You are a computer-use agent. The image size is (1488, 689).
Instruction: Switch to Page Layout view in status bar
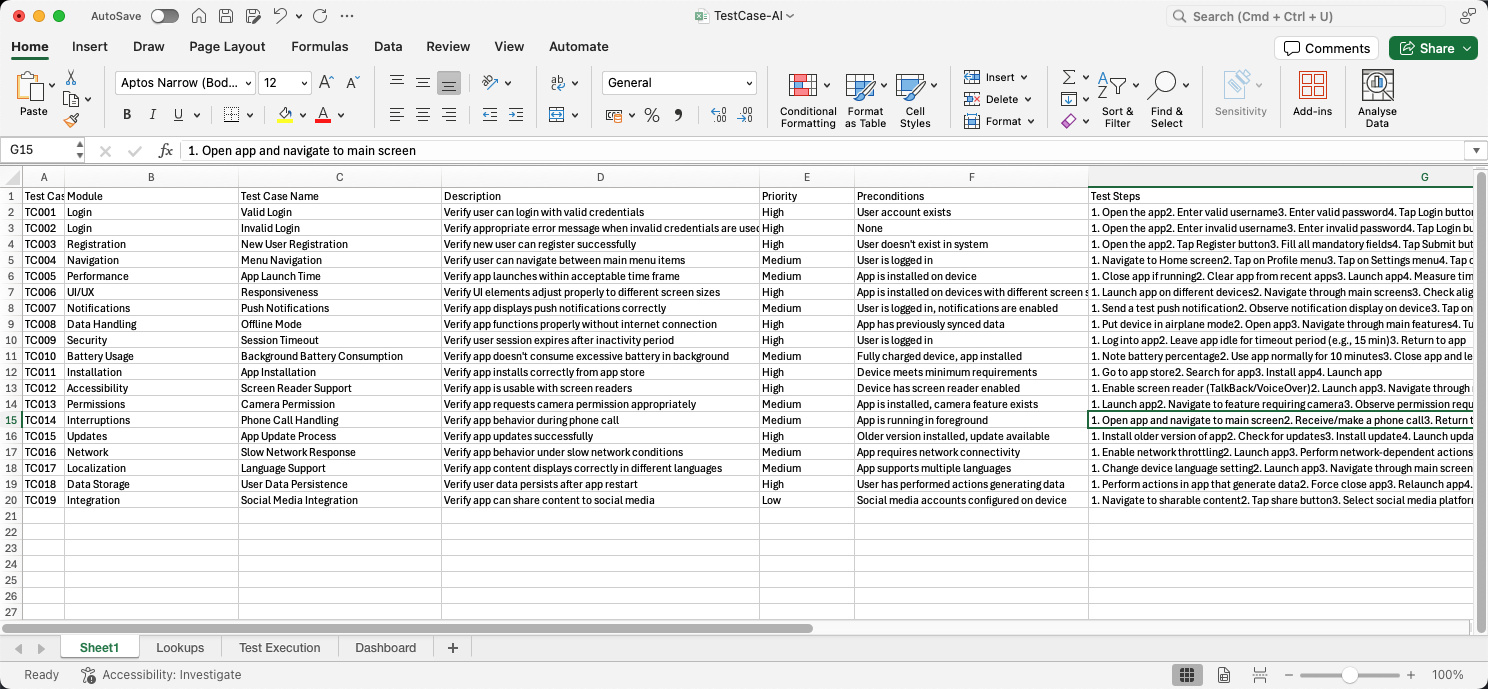click(1223, 675)
